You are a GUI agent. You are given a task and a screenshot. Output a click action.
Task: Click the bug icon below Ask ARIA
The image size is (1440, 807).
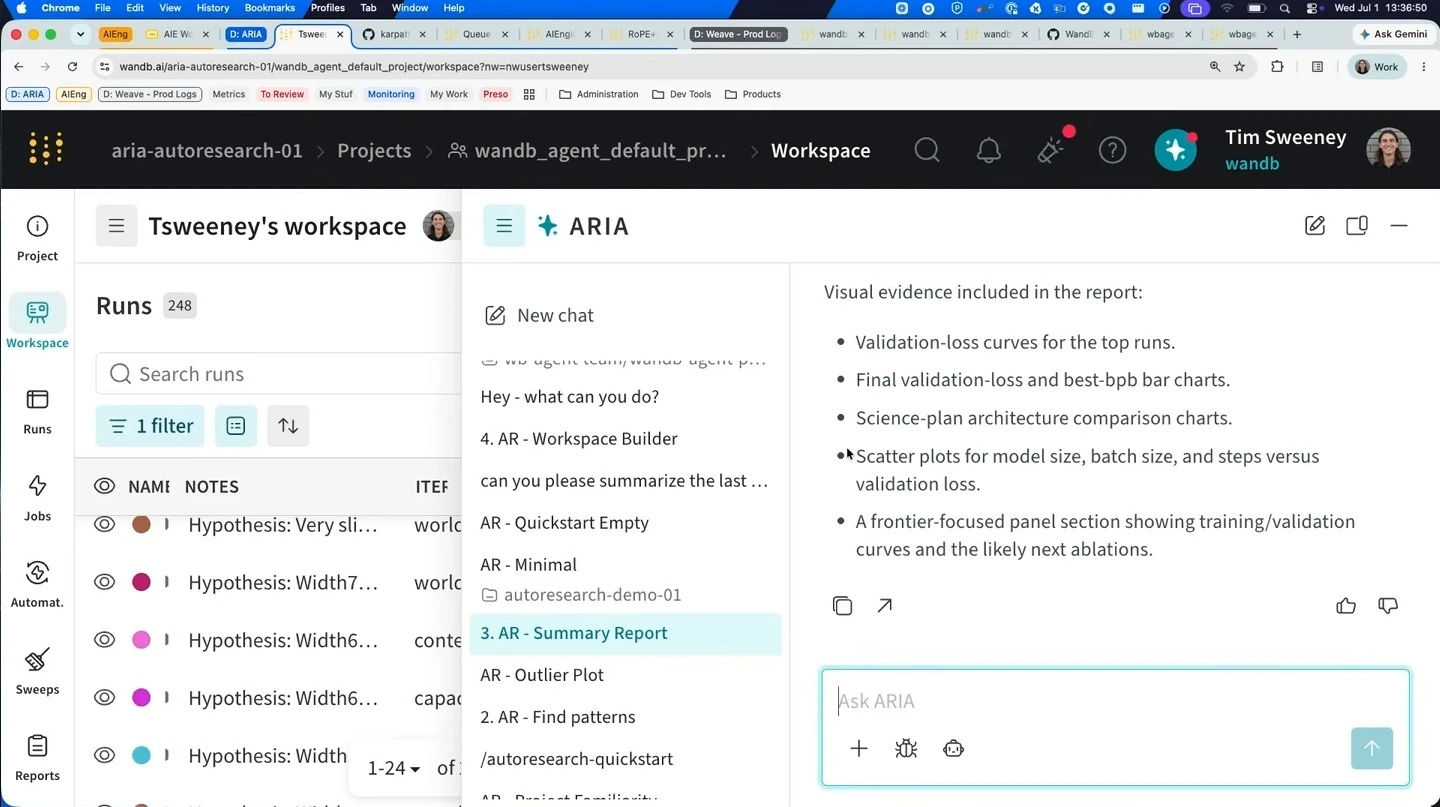click(x=906, y=748)
